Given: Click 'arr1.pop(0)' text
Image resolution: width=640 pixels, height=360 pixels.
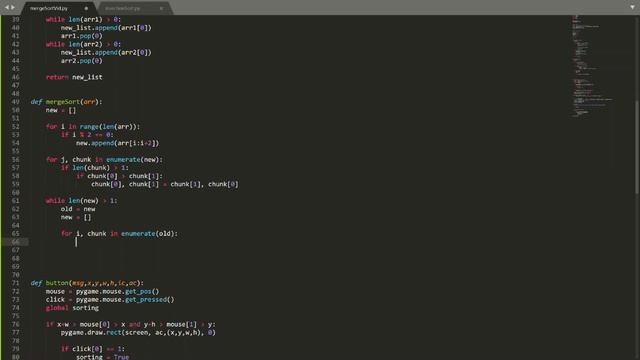Looking at the screenshot, I should (82, 36).
